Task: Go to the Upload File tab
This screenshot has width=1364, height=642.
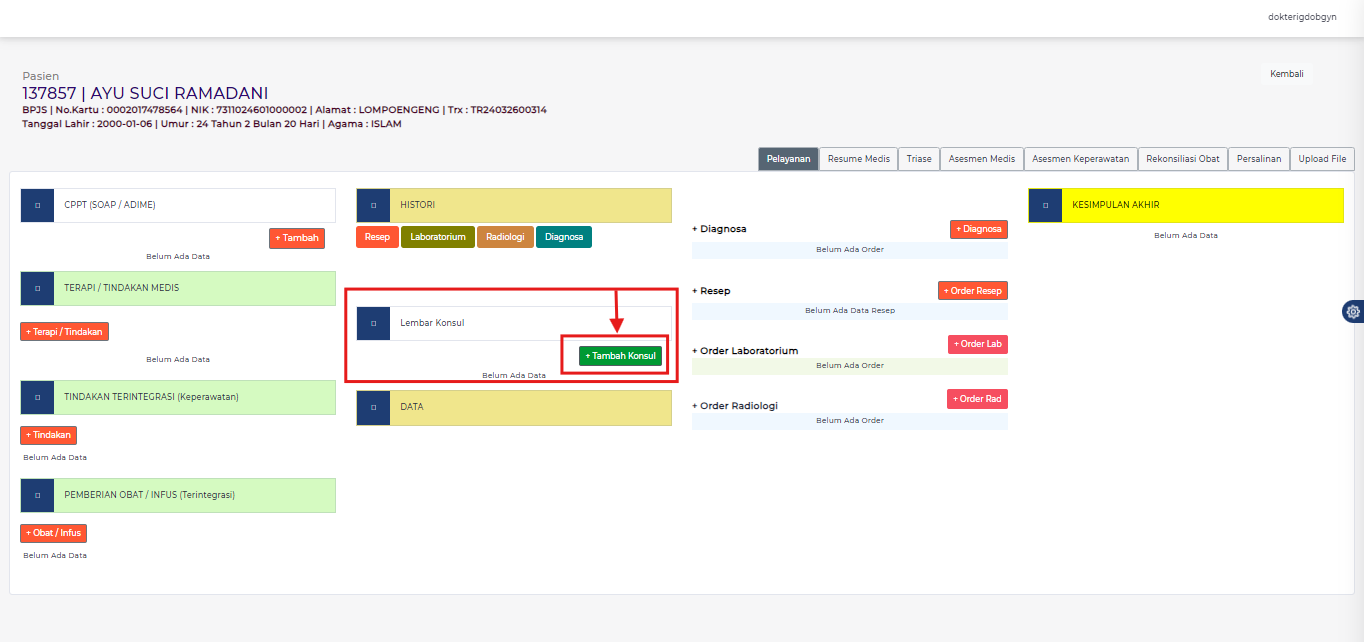Action: [x=1322, y=159]
